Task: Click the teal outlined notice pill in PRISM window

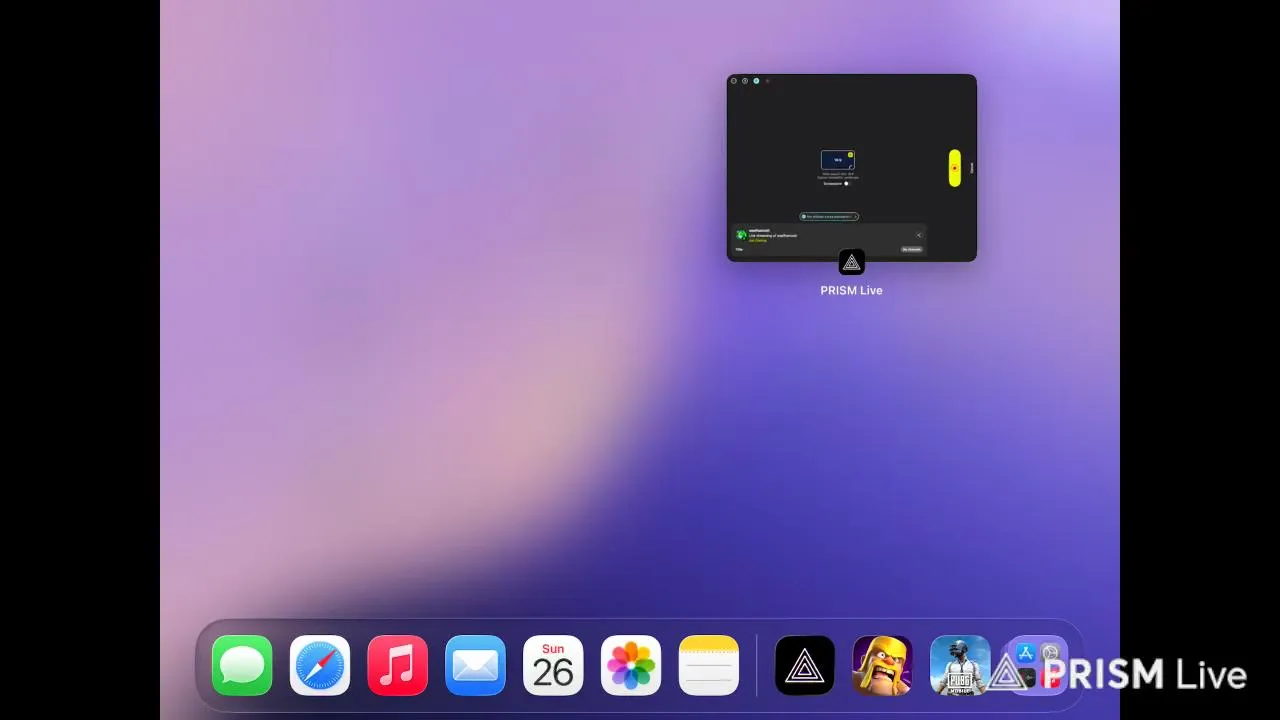Action: click(829, 216)
